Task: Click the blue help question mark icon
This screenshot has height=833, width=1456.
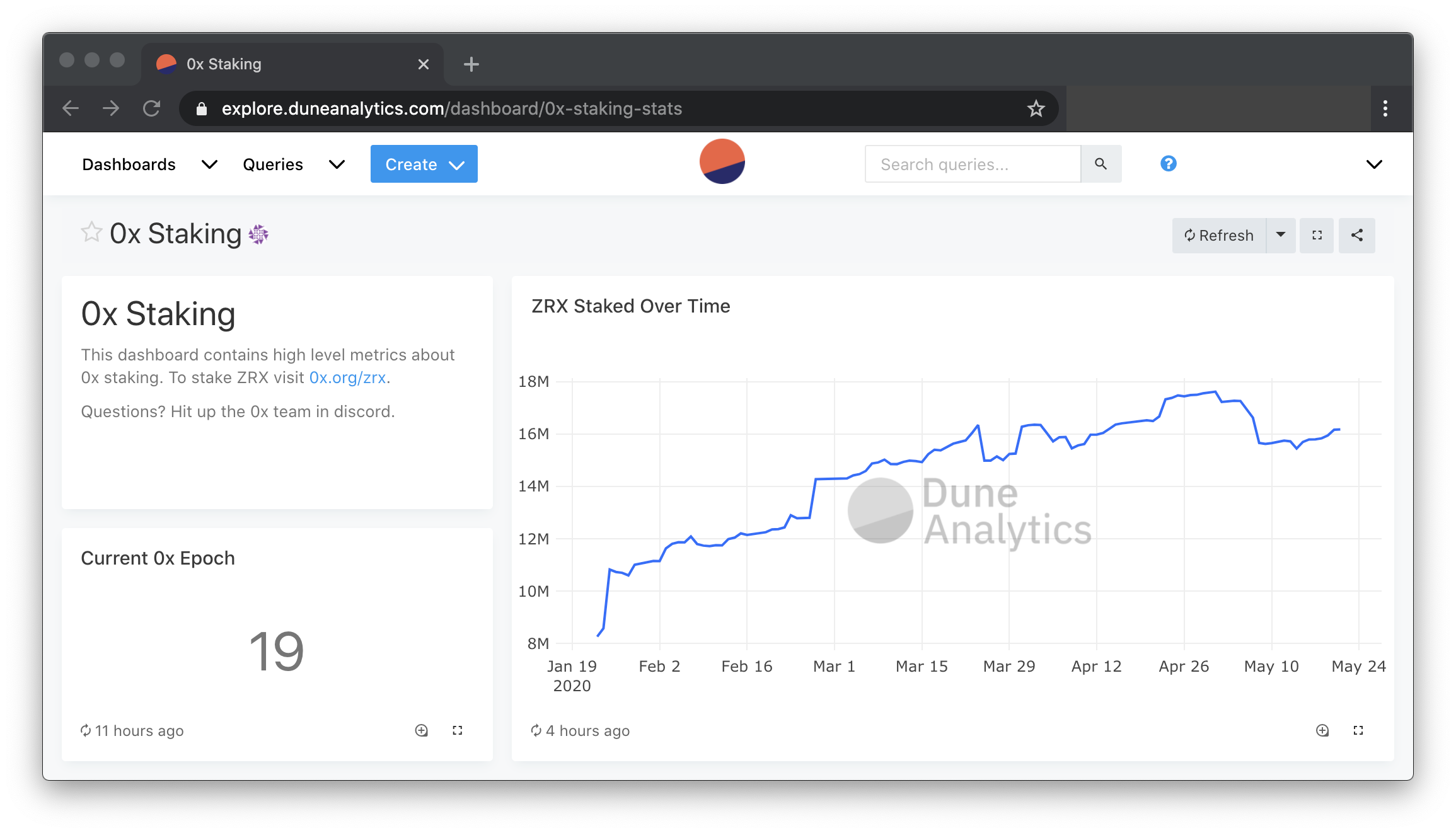Action: pos(1168,164)
